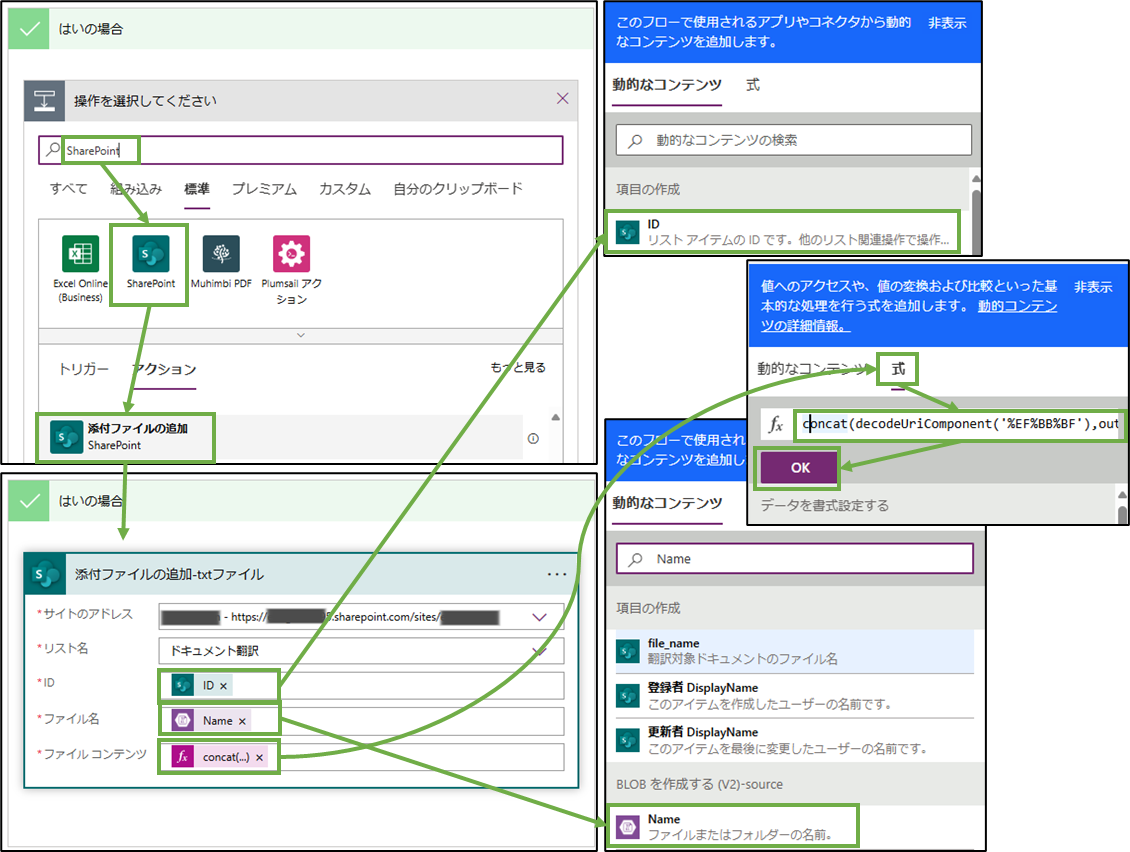
Task: Switch to the プレミアム connector tab
Action: click(264, 189)
